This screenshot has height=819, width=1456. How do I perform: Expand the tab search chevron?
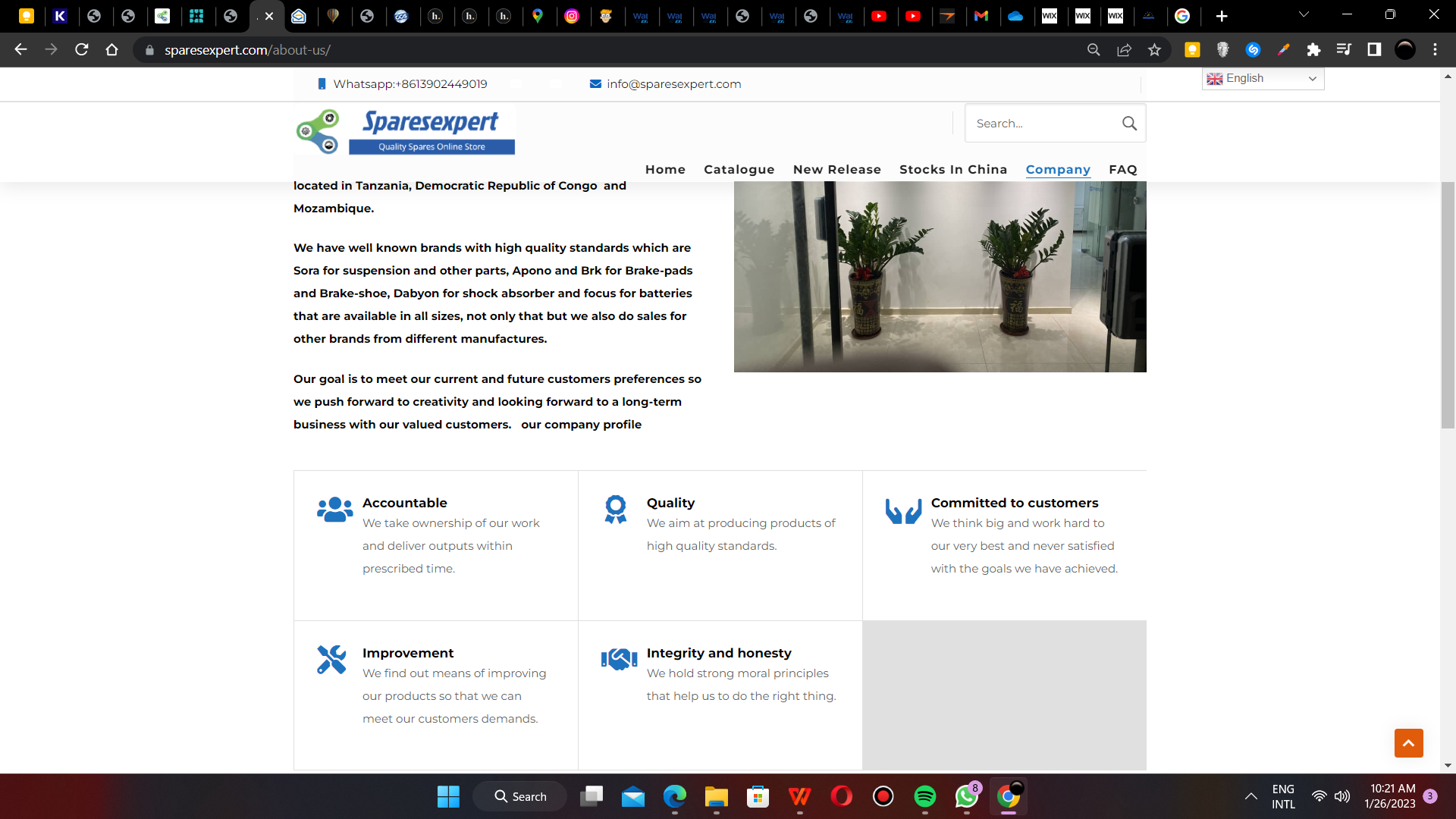coord(1304,15)
